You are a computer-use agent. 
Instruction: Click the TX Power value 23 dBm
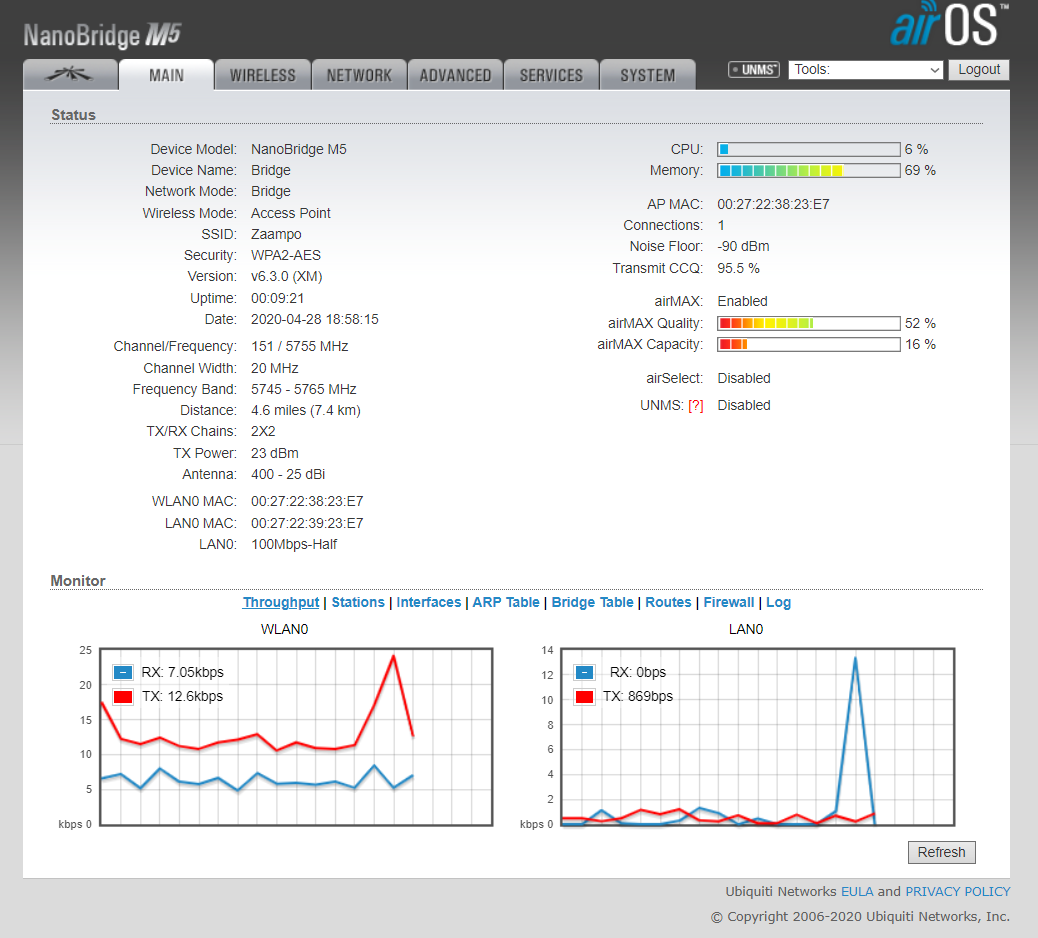pos(275,453)
